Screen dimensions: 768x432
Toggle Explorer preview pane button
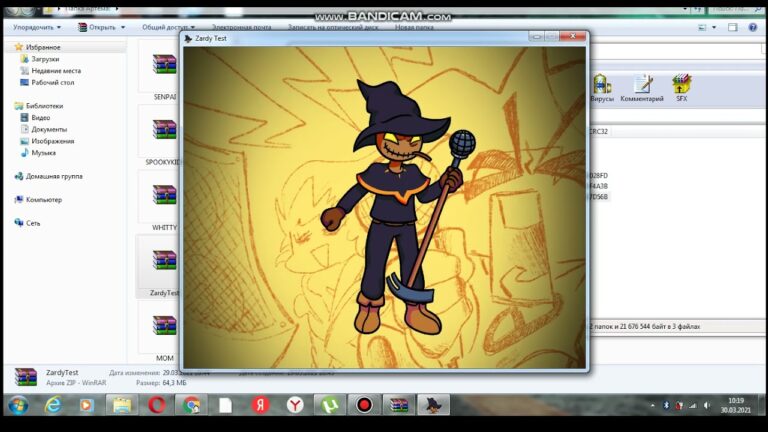coord(733,27)
